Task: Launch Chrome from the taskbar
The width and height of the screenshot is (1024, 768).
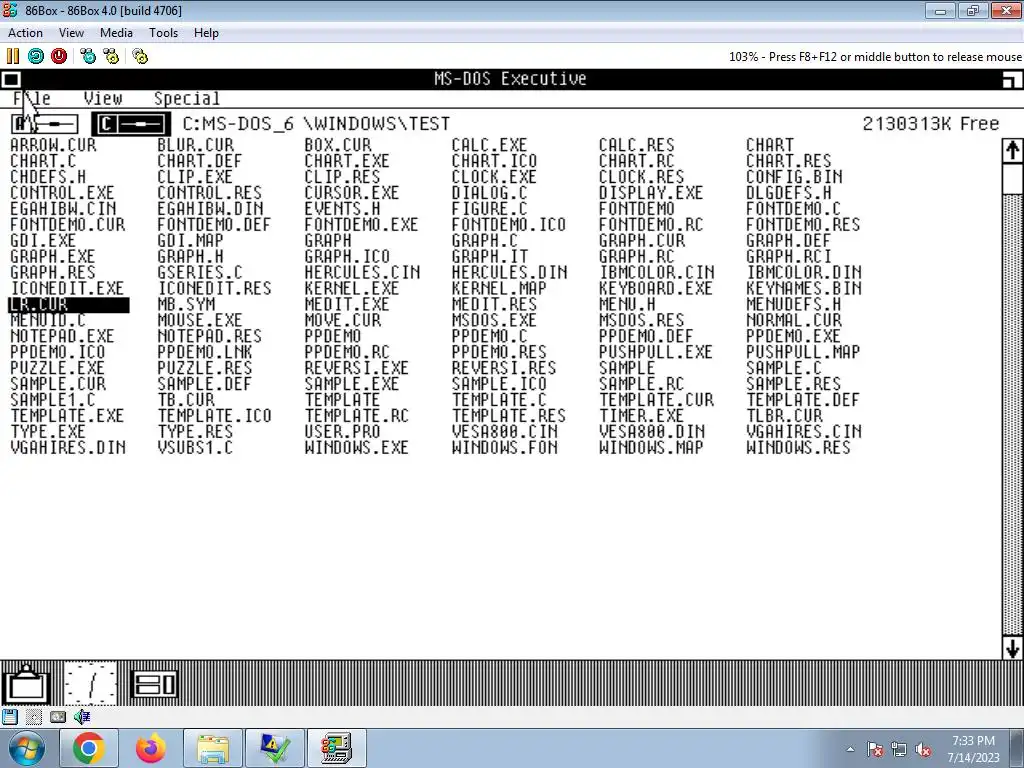Action: point(89,748)
